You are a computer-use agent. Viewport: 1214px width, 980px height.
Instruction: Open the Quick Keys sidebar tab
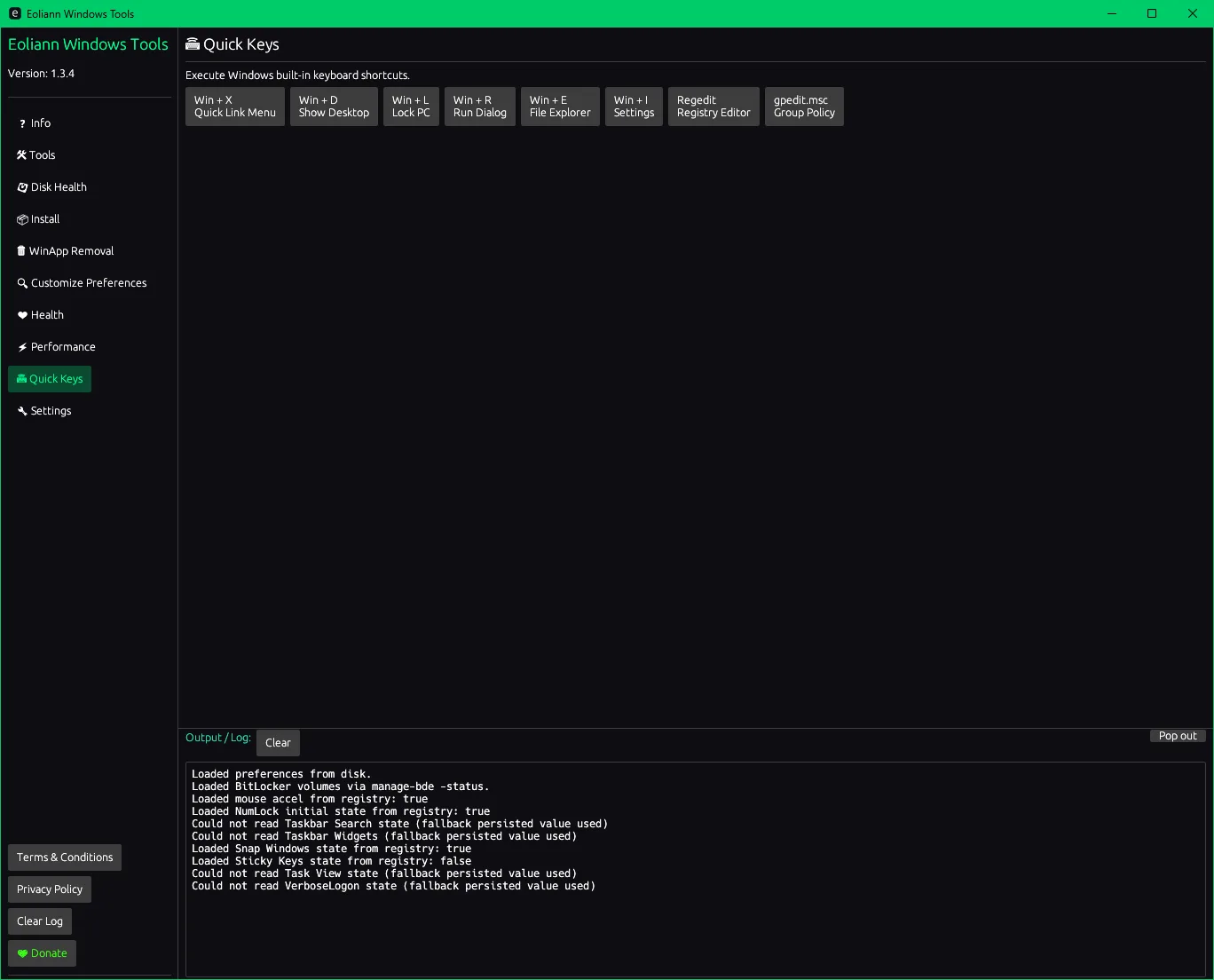[50, 379]
